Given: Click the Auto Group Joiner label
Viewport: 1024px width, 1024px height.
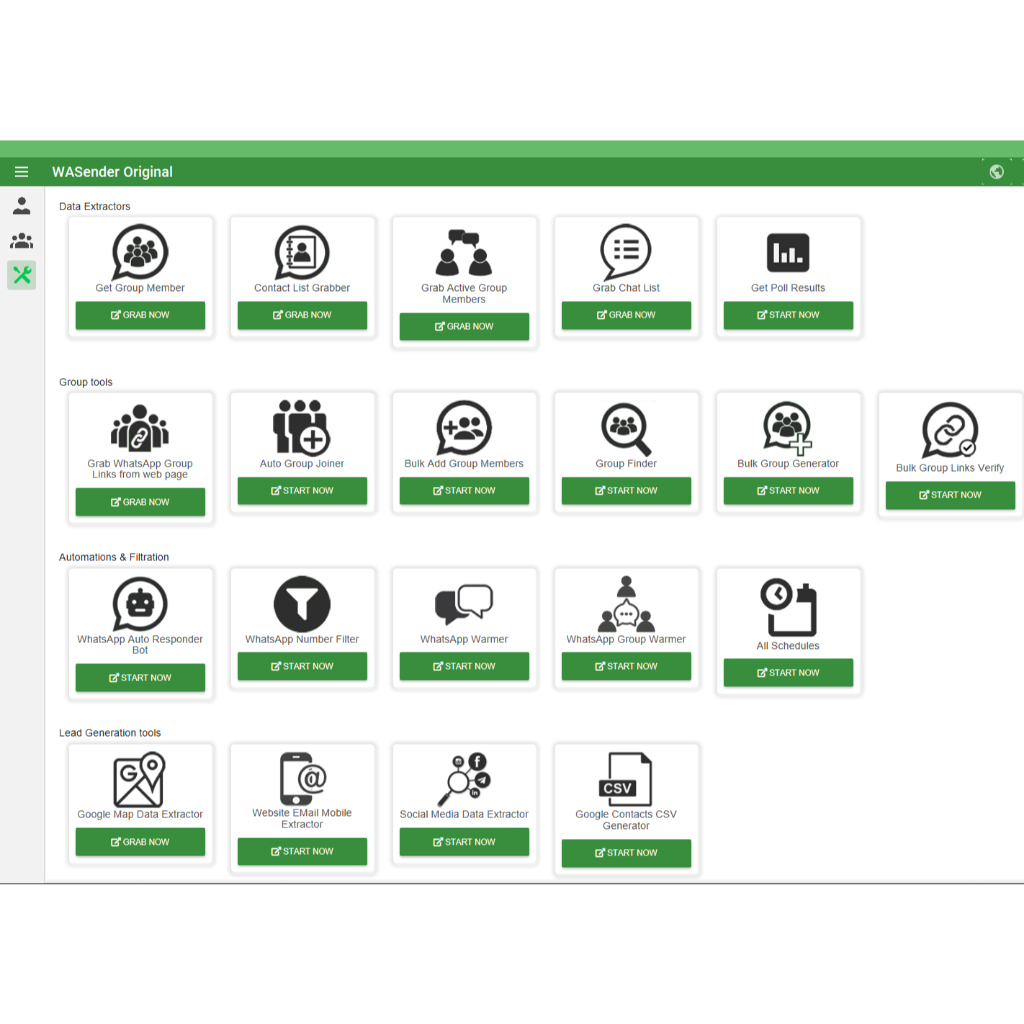Looking at the screenshot, I should 302,464.
